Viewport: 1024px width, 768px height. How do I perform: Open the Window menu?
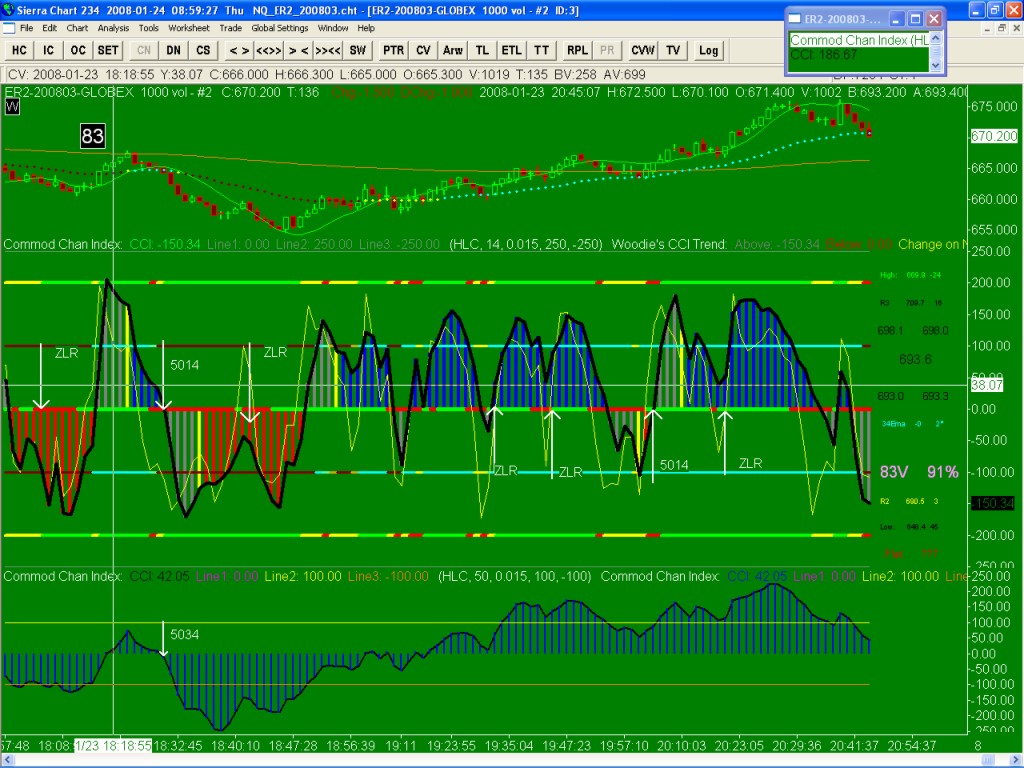coord(333,28)
